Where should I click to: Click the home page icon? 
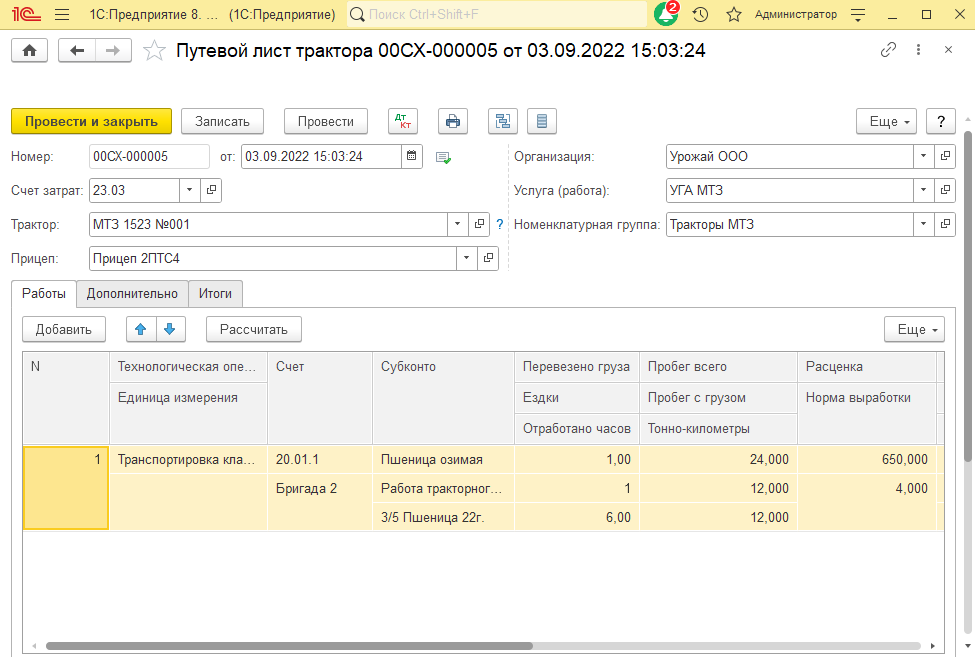29,51
